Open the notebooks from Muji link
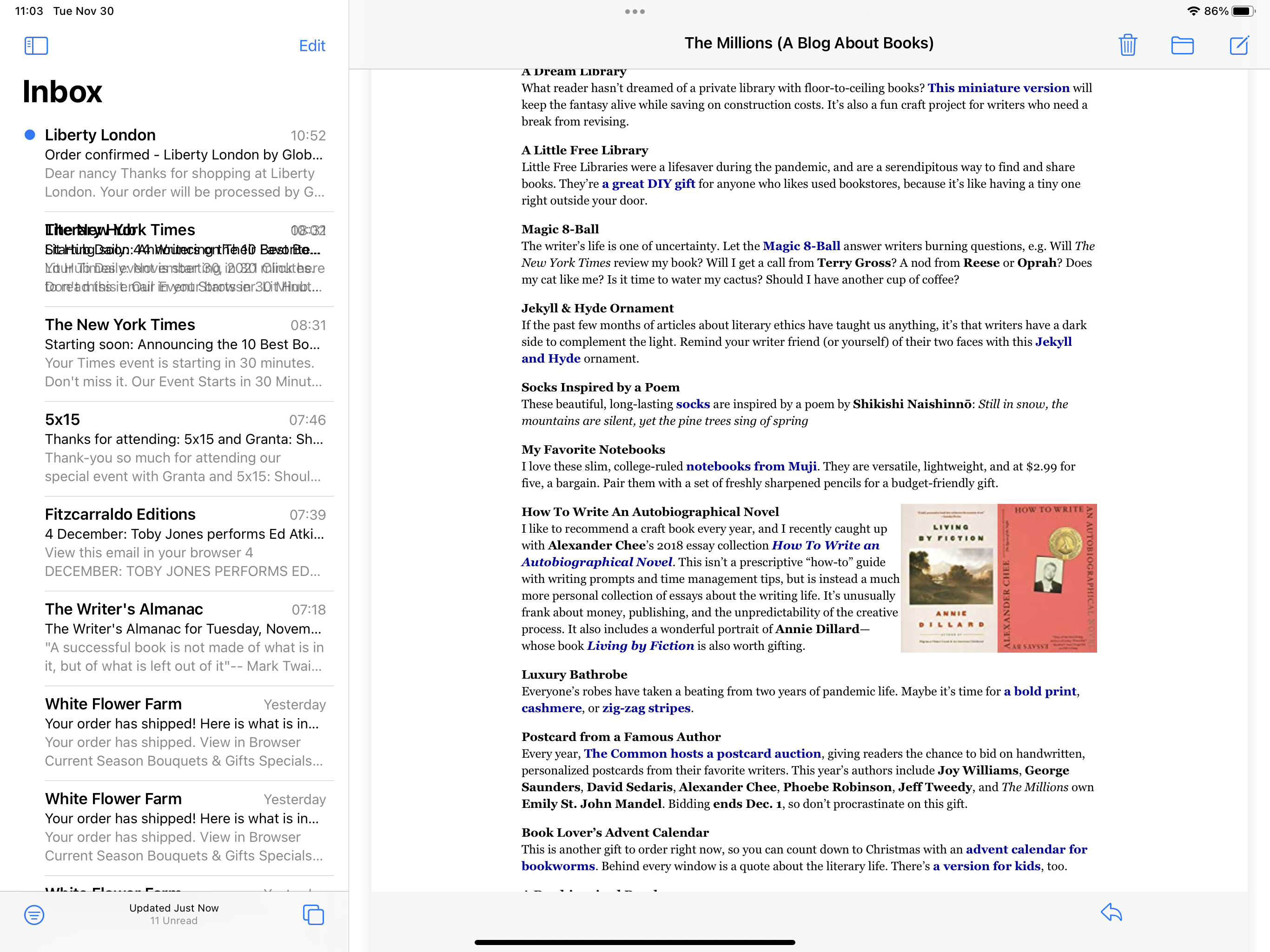 click(751, 467)
